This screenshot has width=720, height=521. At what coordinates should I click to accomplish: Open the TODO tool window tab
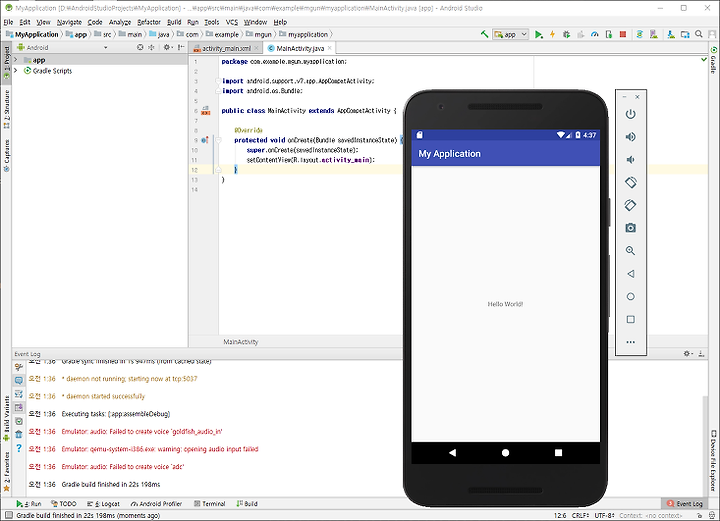coord(64,504)
